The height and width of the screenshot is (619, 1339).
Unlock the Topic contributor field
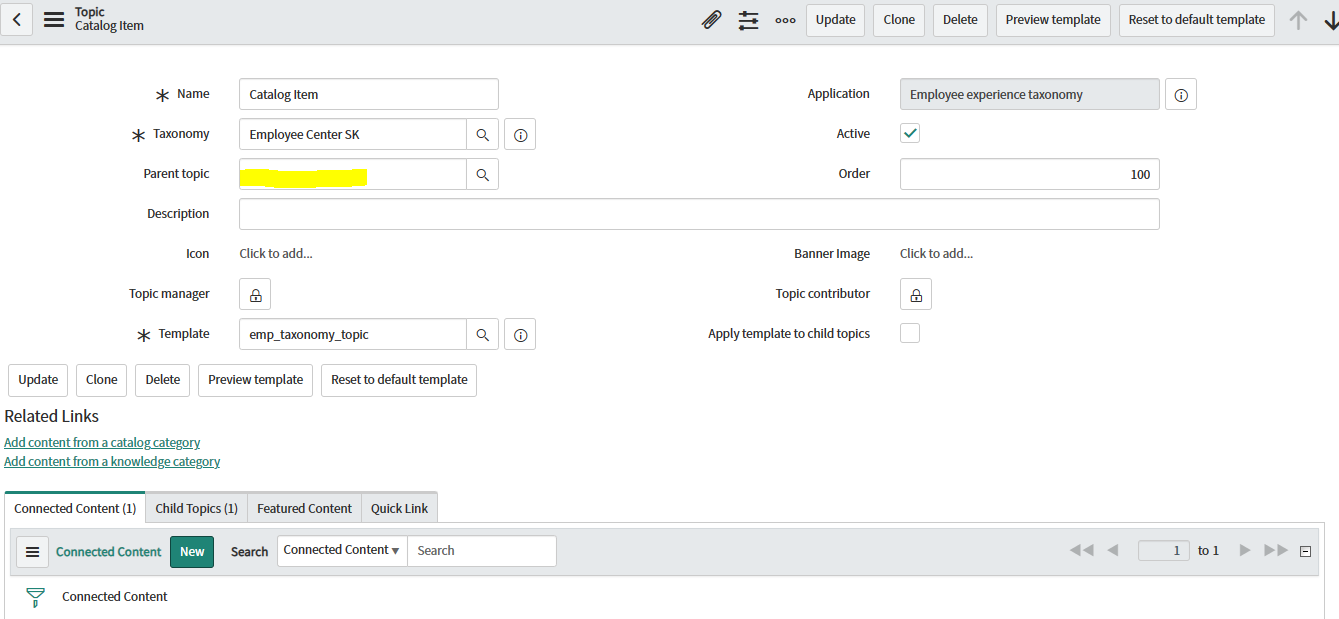click(x=915, y=293)
